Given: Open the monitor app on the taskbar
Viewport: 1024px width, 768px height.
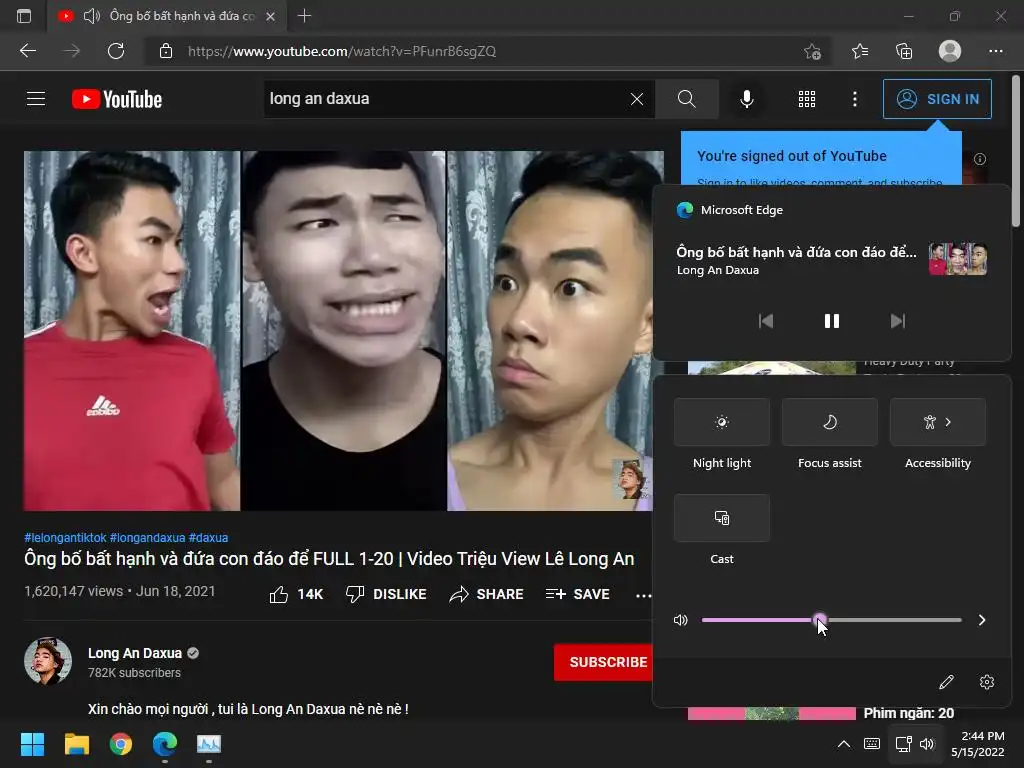Looking at the screenshot, I should 209,744.
